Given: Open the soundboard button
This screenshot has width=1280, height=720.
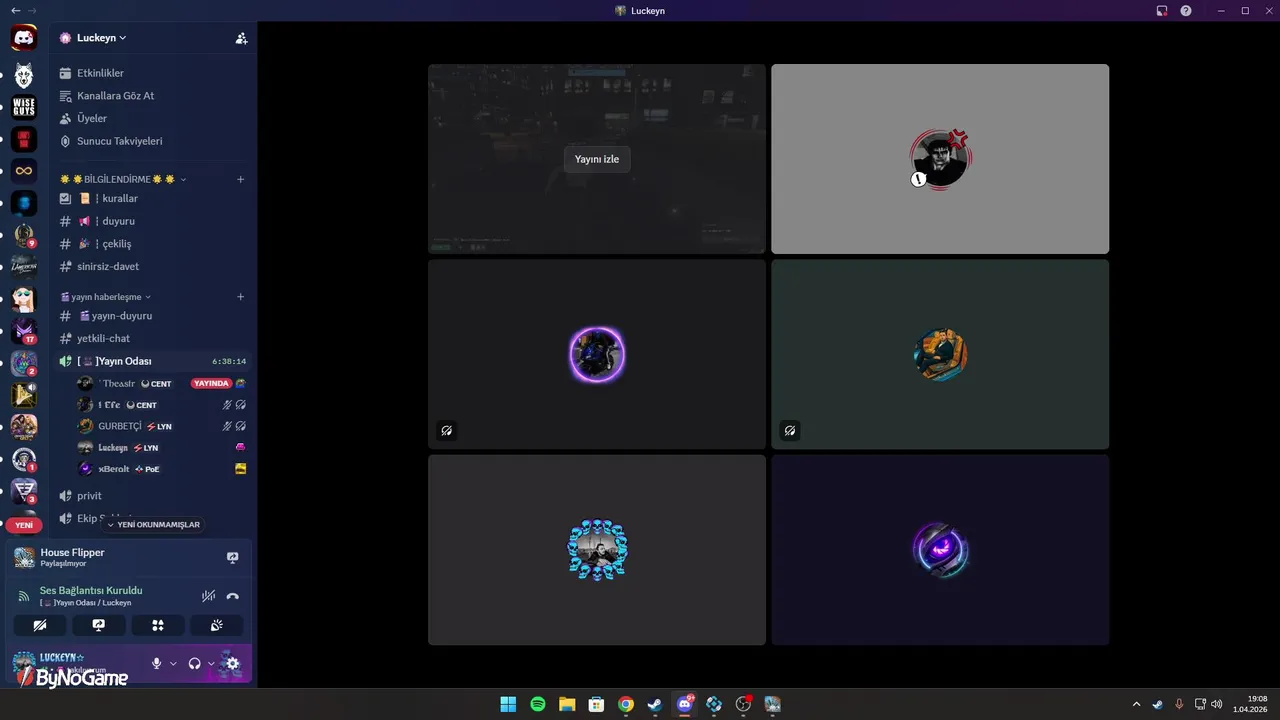Looking at the screenshot, I should 216,625.
